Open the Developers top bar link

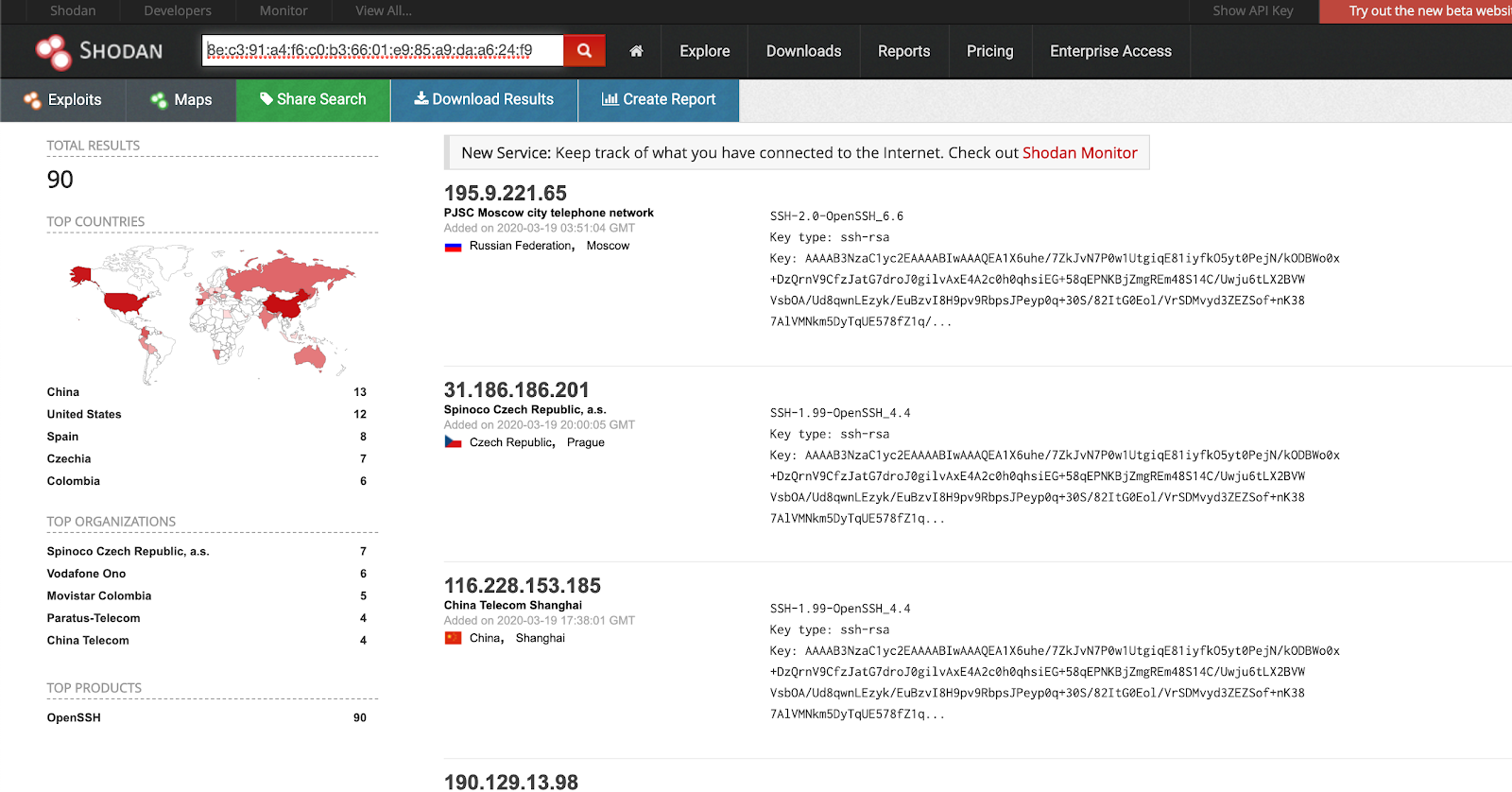(x=178, y=11)
